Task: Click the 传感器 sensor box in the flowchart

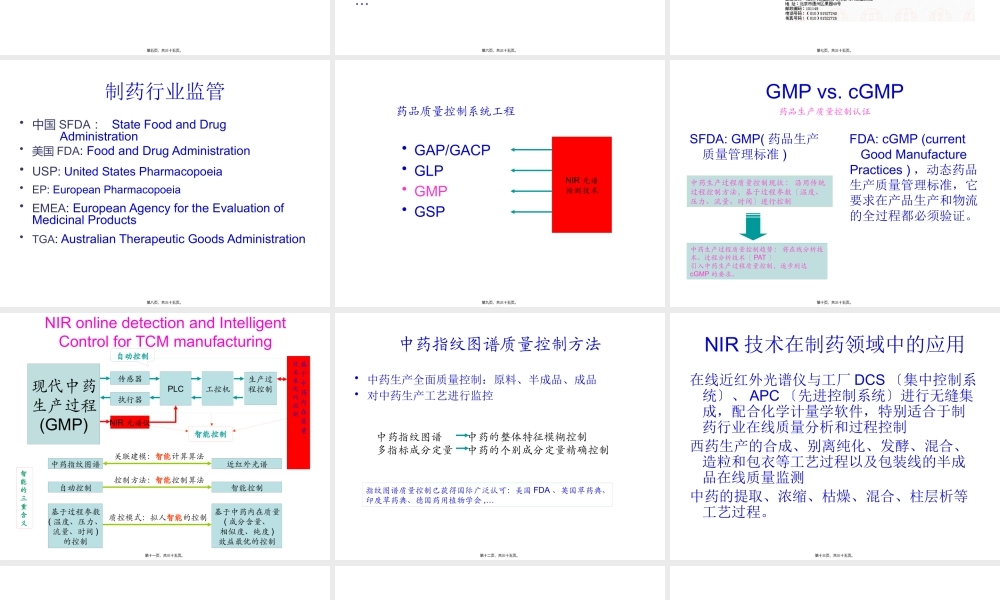Action: 130,379
